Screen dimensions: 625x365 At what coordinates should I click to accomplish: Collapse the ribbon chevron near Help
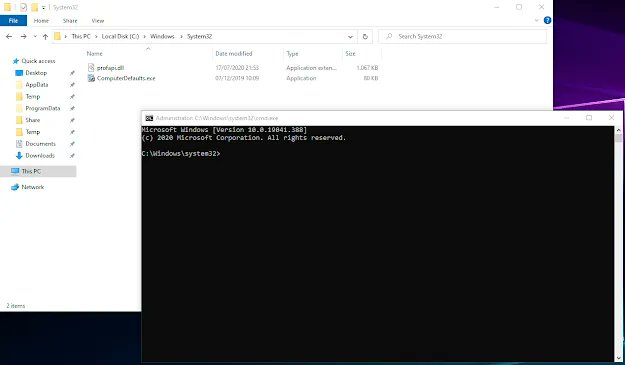[x=536, y=20]
